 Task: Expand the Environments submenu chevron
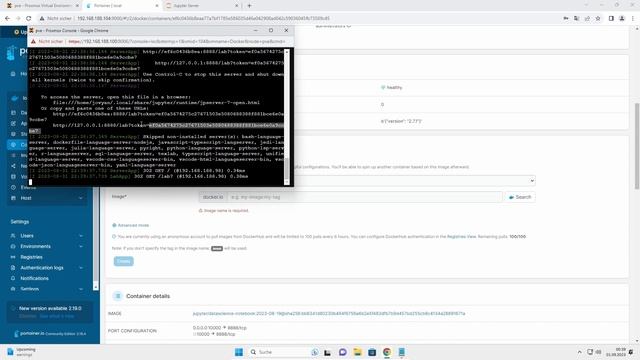coord(81,247)
